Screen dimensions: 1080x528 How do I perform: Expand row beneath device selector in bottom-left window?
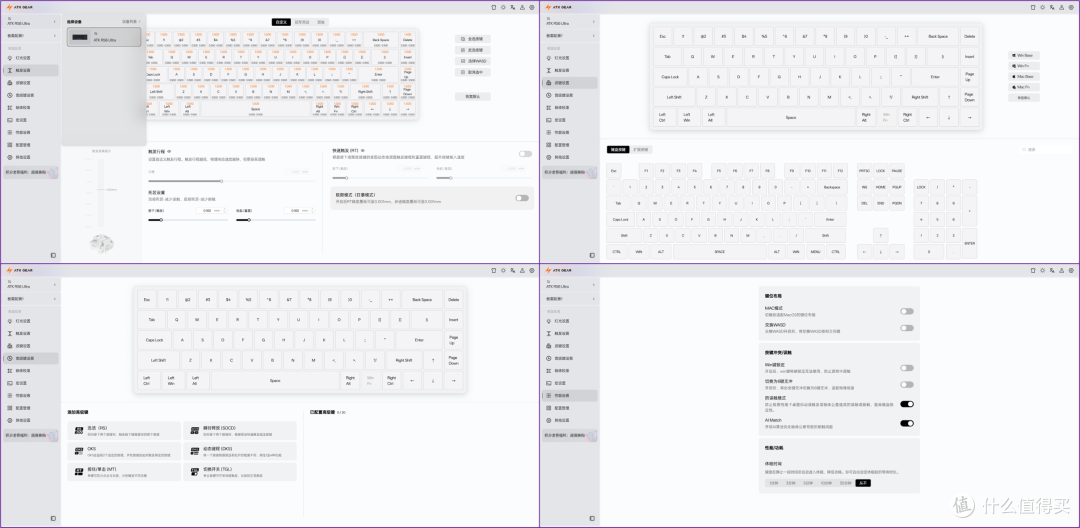(x=30, y=298)
